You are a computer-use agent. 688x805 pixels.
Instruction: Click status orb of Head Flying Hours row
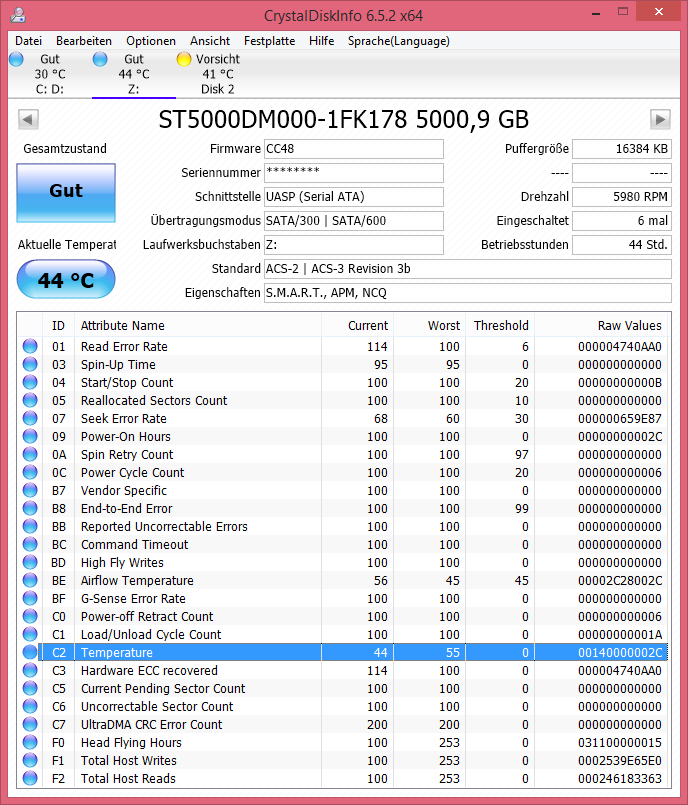point(30,742)
